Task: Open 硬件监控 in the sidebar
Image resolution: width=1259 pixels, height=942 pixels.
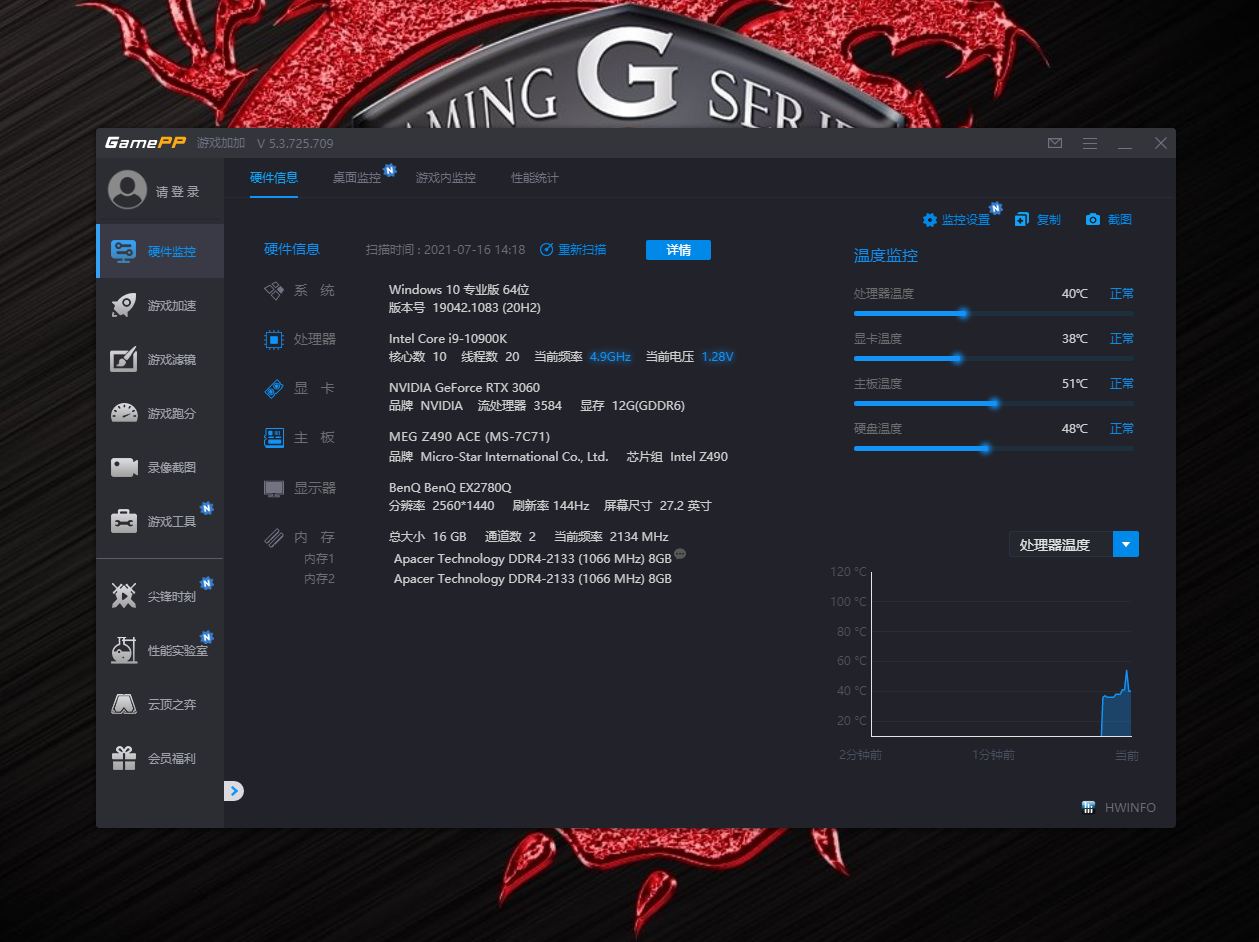Action: coord(160,251)
